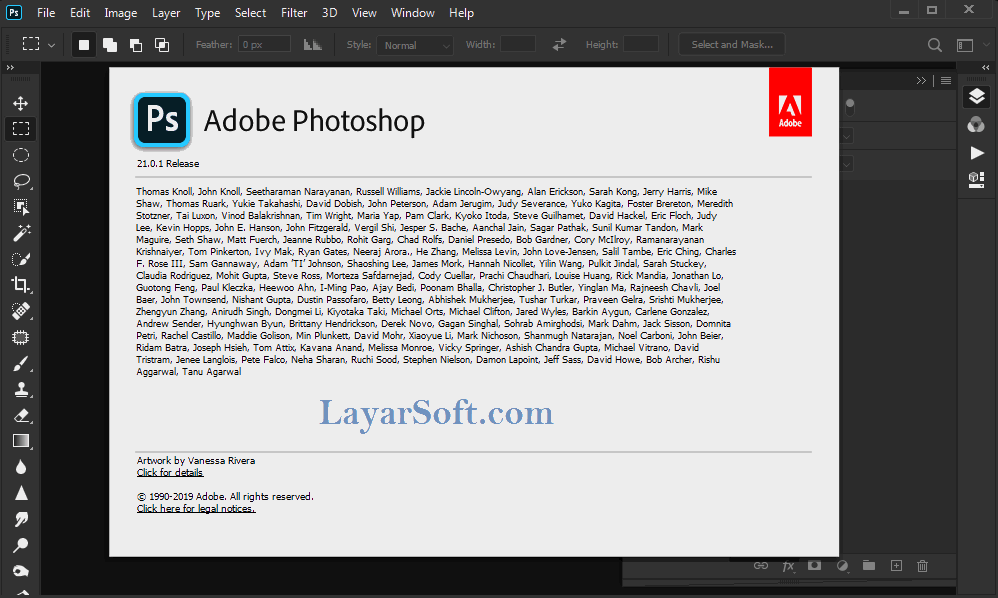Click the Width input field
This screenshot has width=998, height=598.
click(517, 45)
